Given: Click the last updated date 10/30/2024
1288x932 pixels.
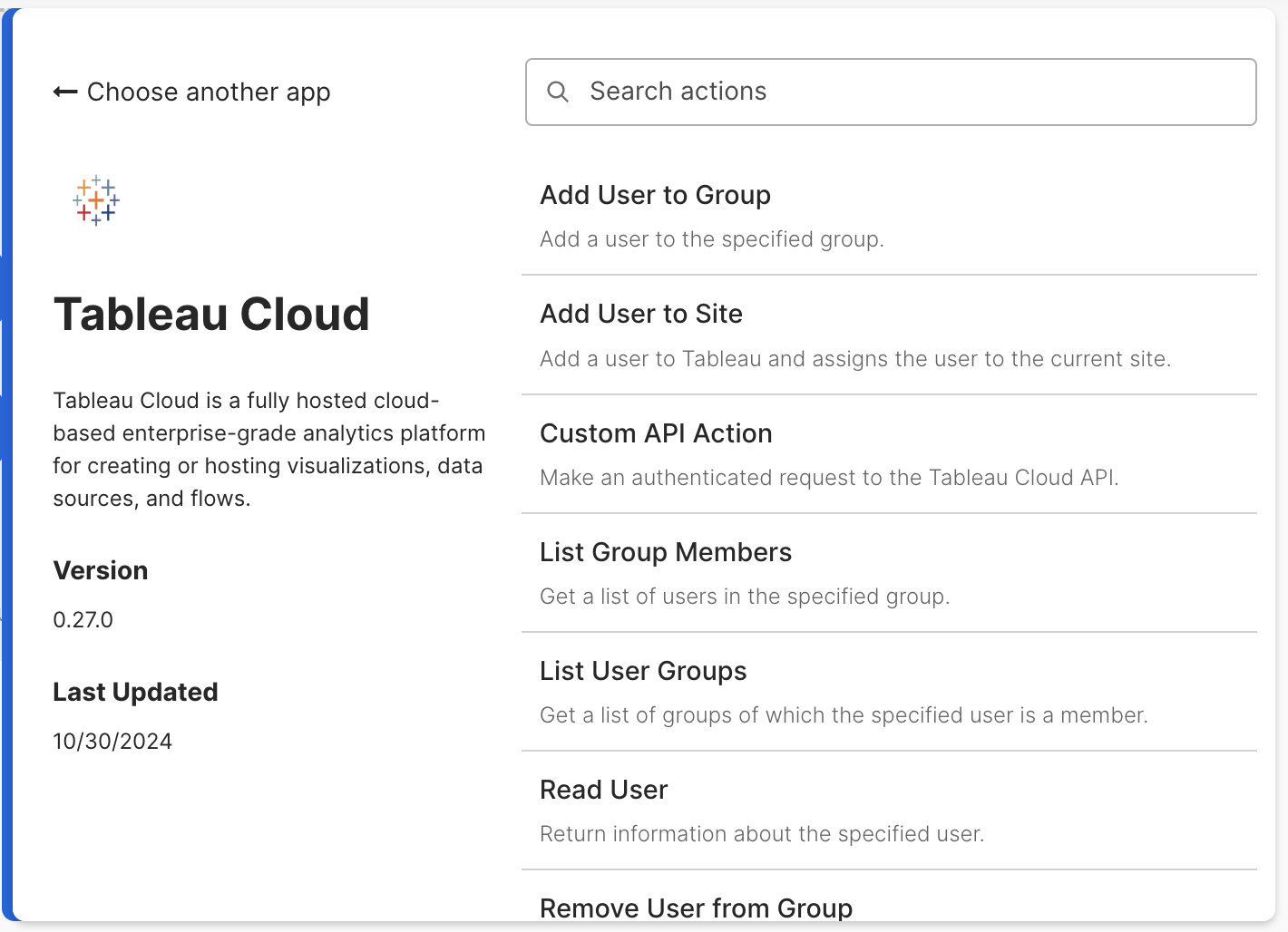Looking at the screenshot, I should (x=112, y=742).
